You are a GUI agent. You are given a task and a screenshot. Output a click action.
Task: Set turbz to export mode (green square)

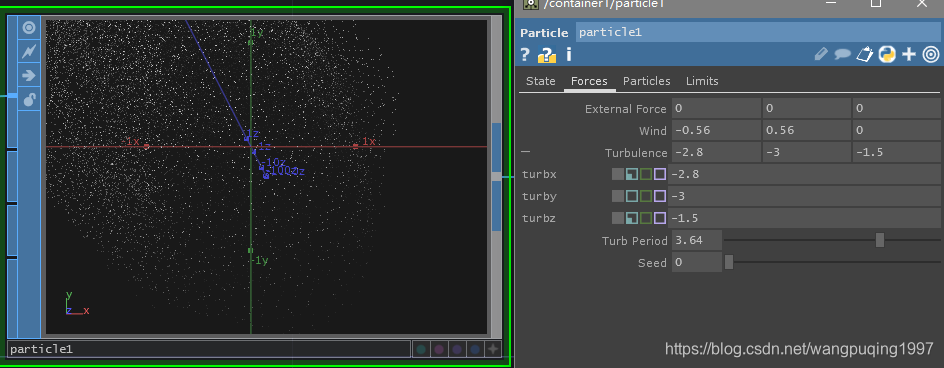click(645, 218)
